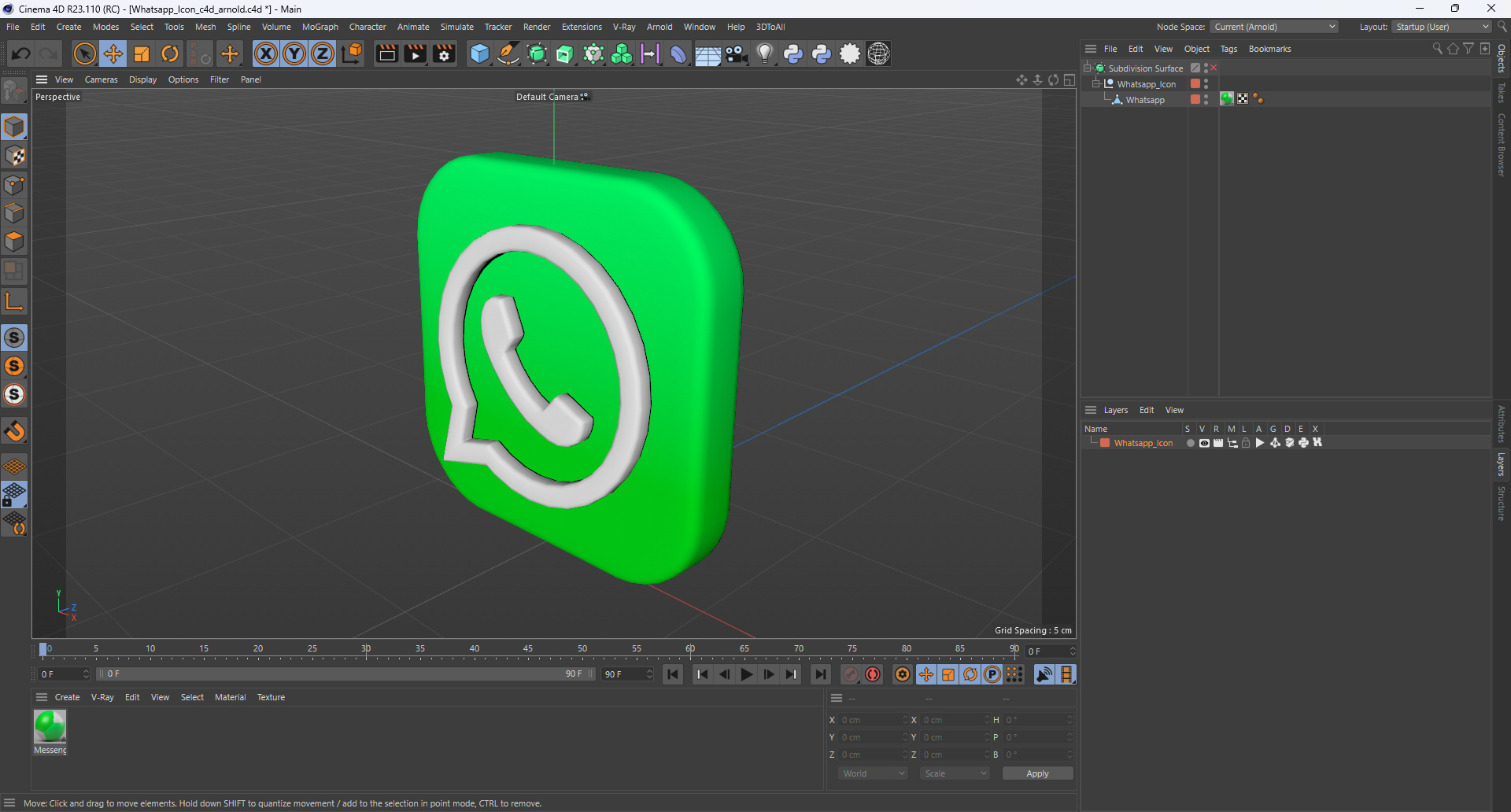The image size is (1511, 812).
Task: Click the Light bulb icon
Action: pyautogui.click(x=764, y=54)
